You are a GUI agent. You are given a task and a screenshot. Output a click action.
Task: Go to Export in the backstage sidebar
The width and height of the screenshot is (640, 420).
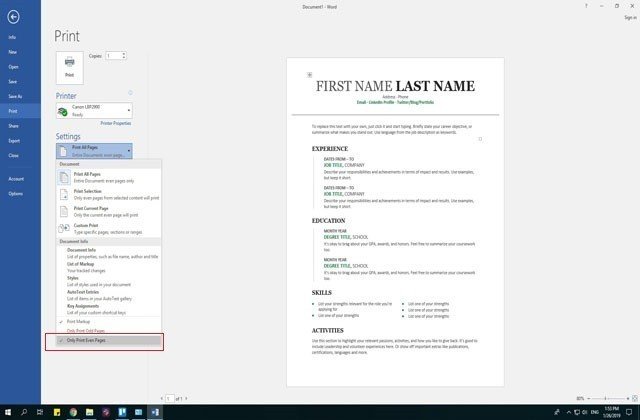[x=13, y=141]
